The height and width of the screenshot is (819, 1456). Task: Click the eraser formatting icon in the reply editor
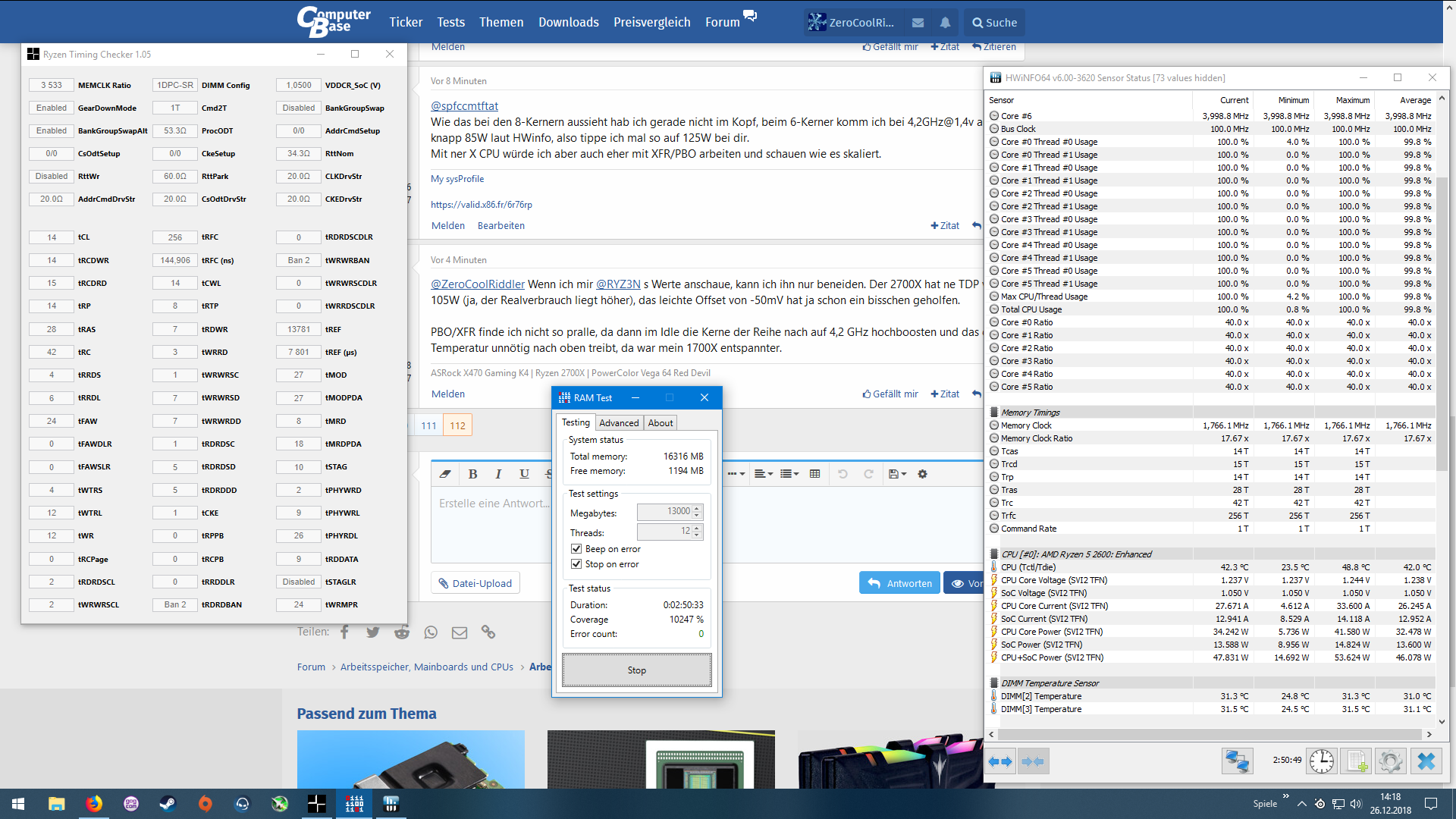[x=445, y=473]
